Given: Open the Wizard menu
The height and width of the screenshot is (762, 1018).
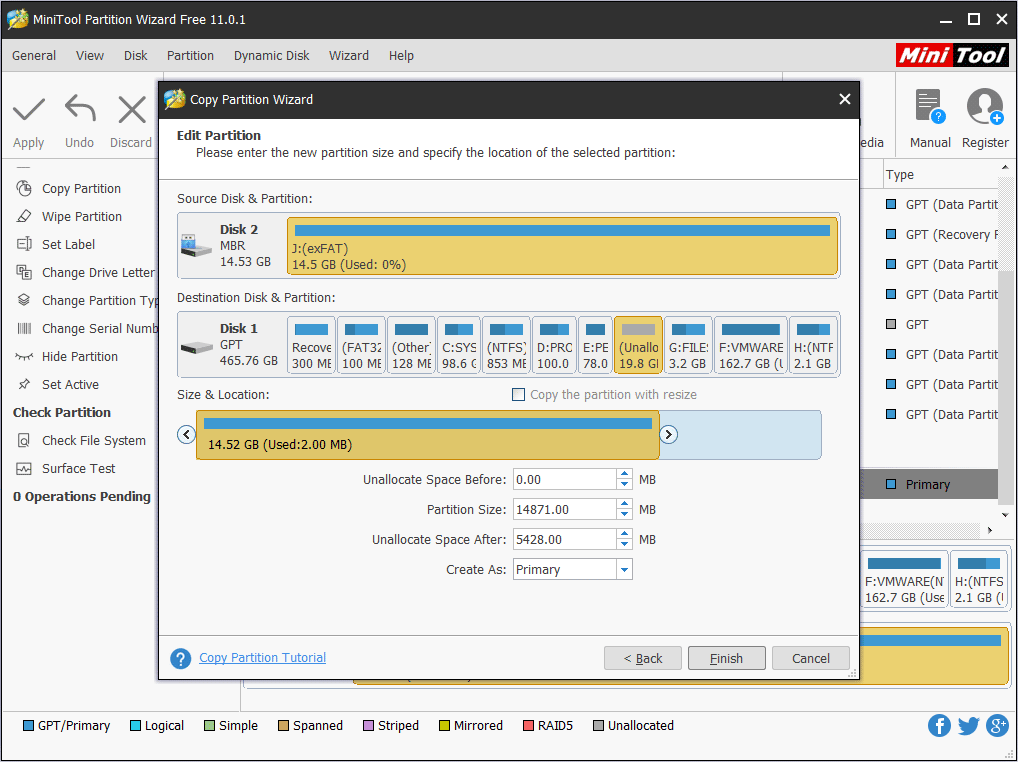Looking at the screenshot, I should pyautogui.click(x=349, y=56).
